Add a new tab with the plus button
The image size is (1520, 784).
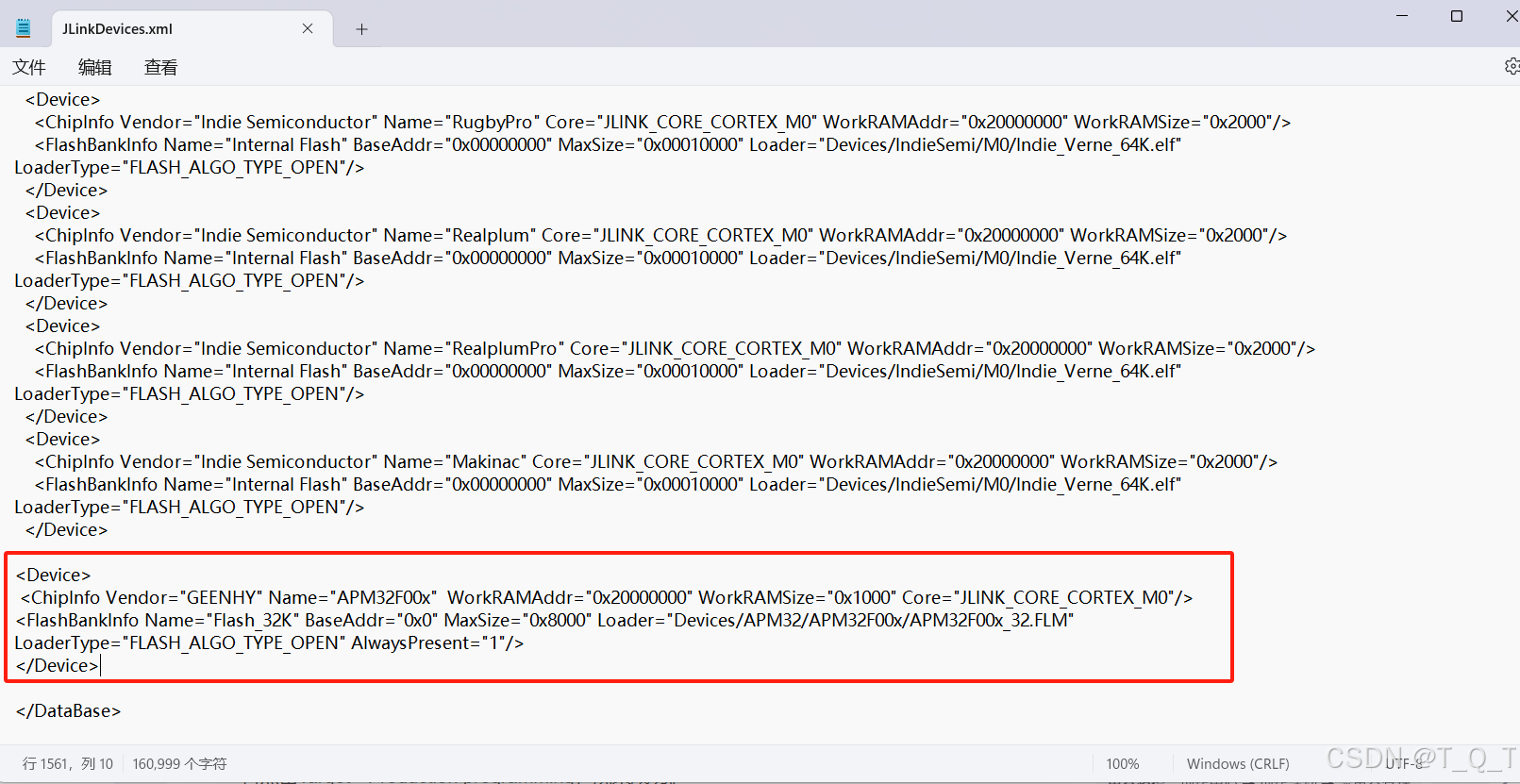point(361,29)
